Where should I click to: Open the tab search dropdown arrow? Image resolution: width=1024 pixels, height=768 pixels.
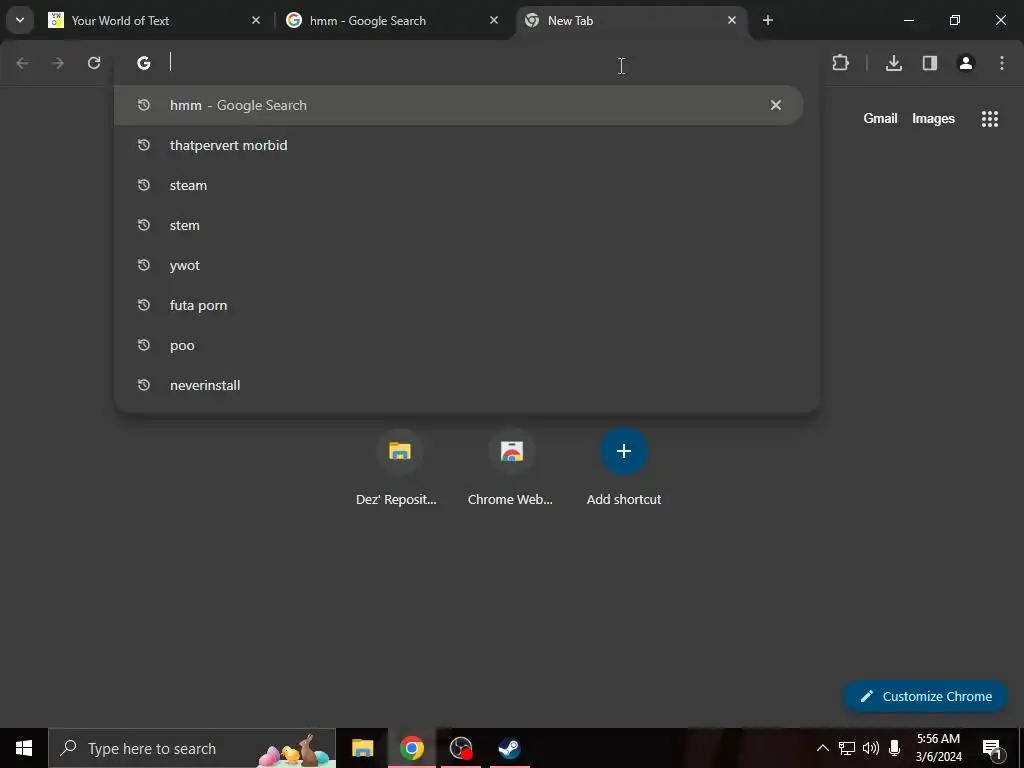pyautogui.click(x=20, y=20)
